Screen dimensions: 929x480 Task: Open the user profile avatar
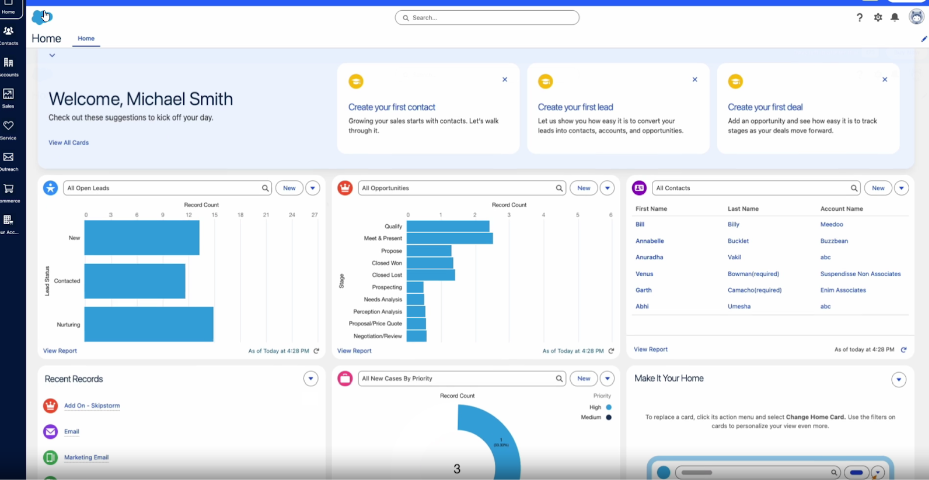click(917, 17)
